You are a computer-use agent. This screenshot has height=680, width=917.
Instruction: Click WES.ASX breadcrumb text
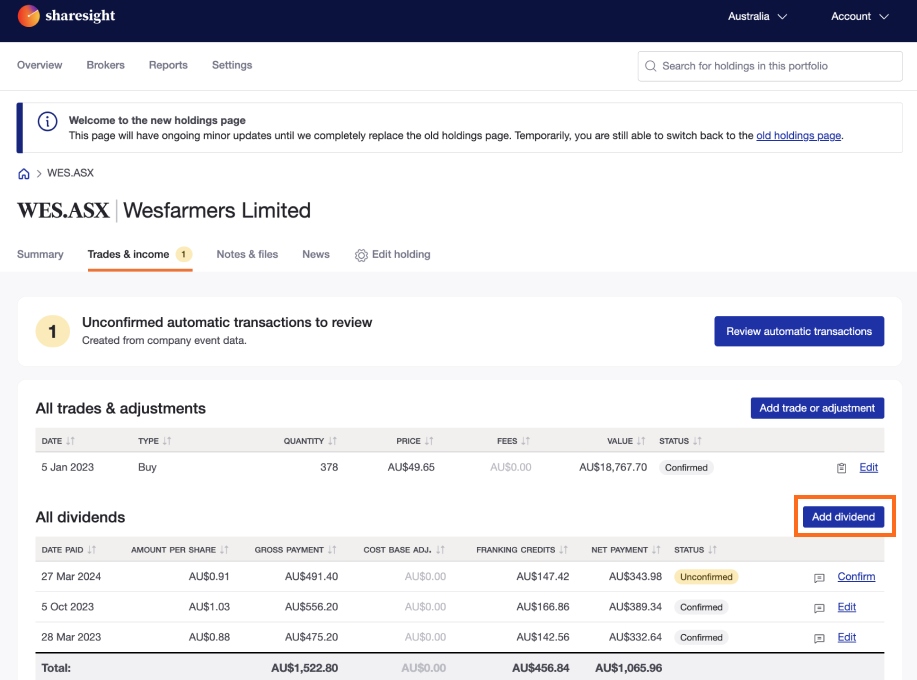pos(70,173)
